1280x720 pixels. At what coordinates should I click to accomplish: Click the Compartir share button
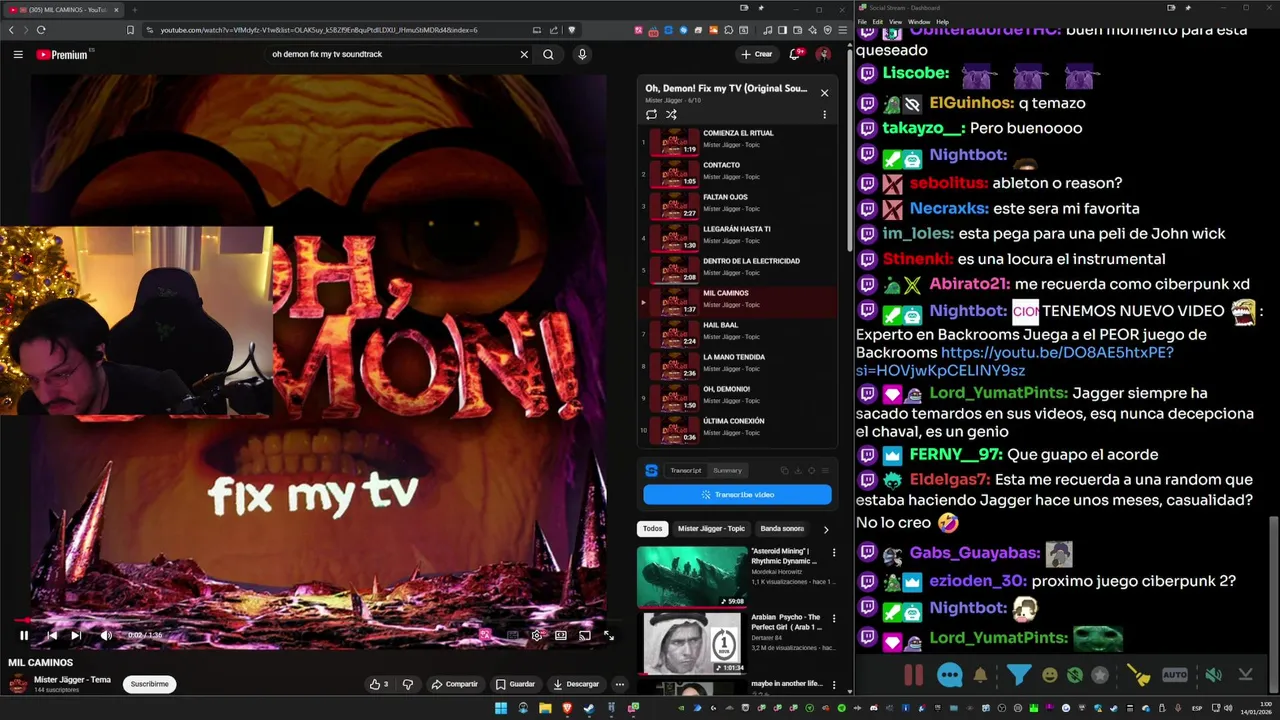coord(454,684)
